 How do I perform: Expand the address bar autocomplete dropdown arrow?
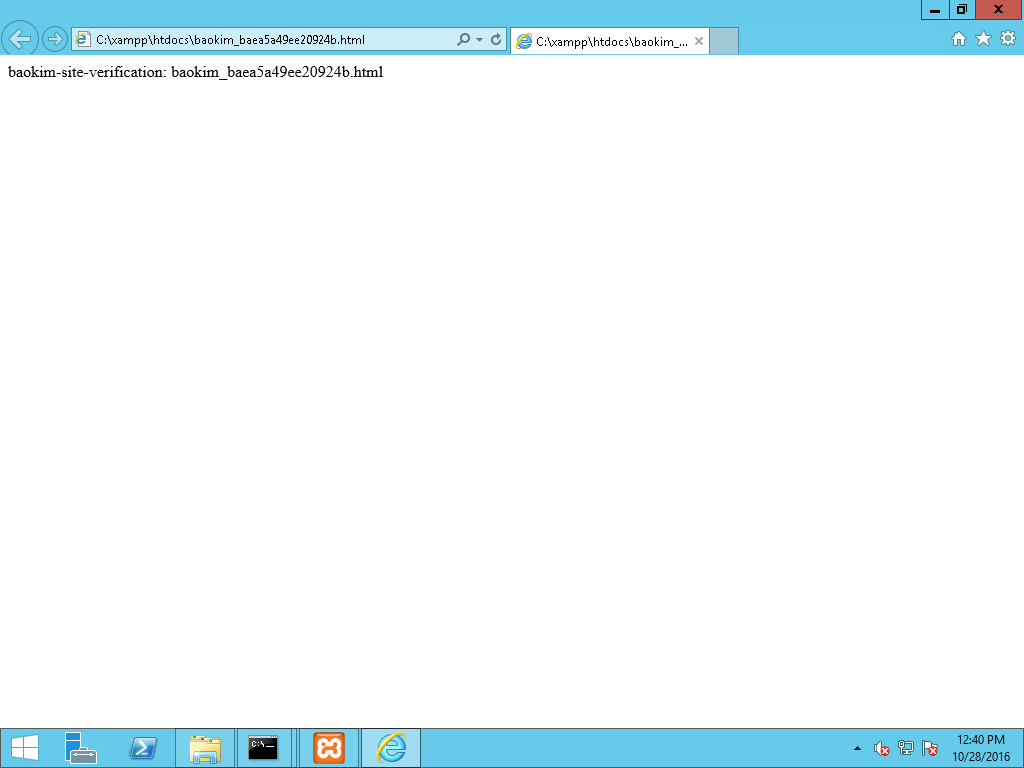tap(479, 39)
